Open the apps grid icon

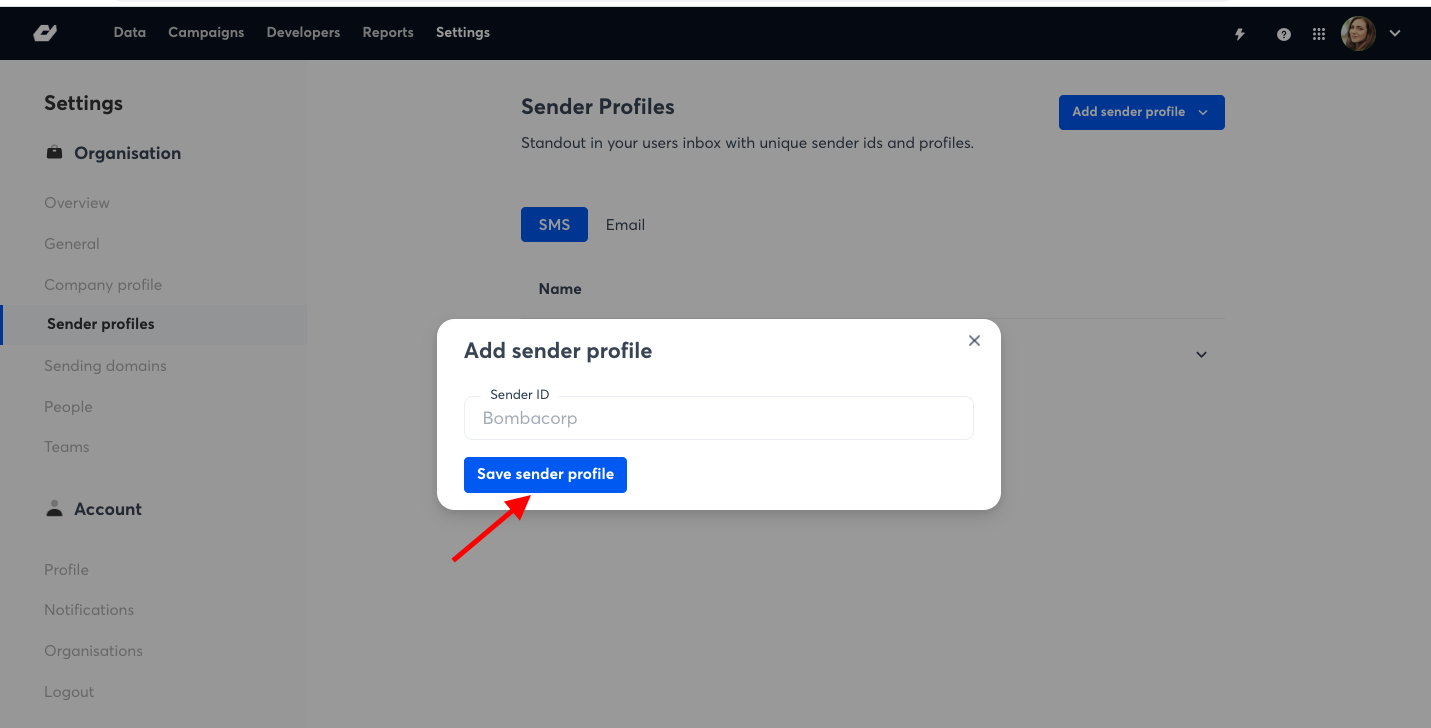point(1319,34)
